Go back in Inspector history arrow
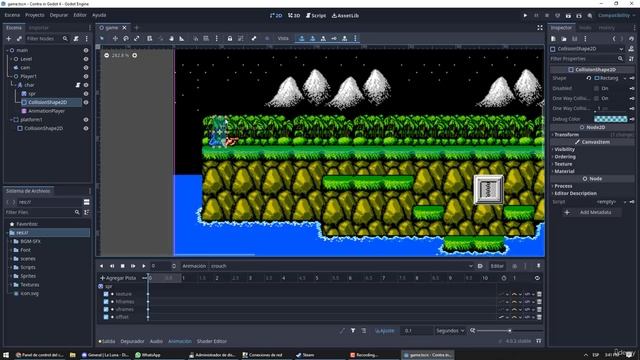The image size is (640, 360). click(614, 38)
